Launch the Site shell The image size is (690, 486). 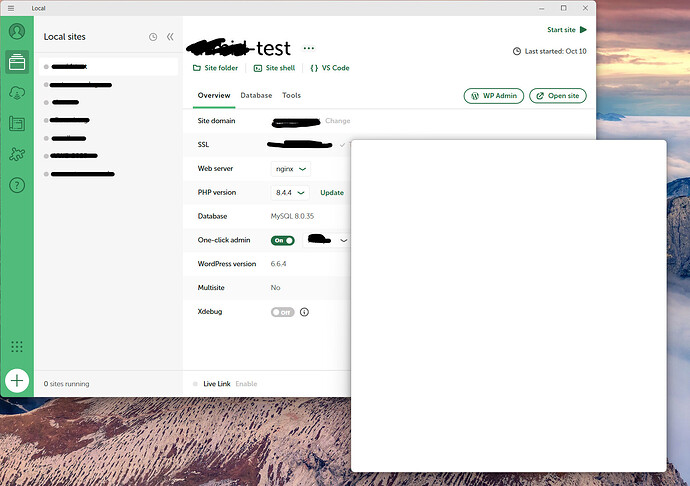tap(274, 68)
